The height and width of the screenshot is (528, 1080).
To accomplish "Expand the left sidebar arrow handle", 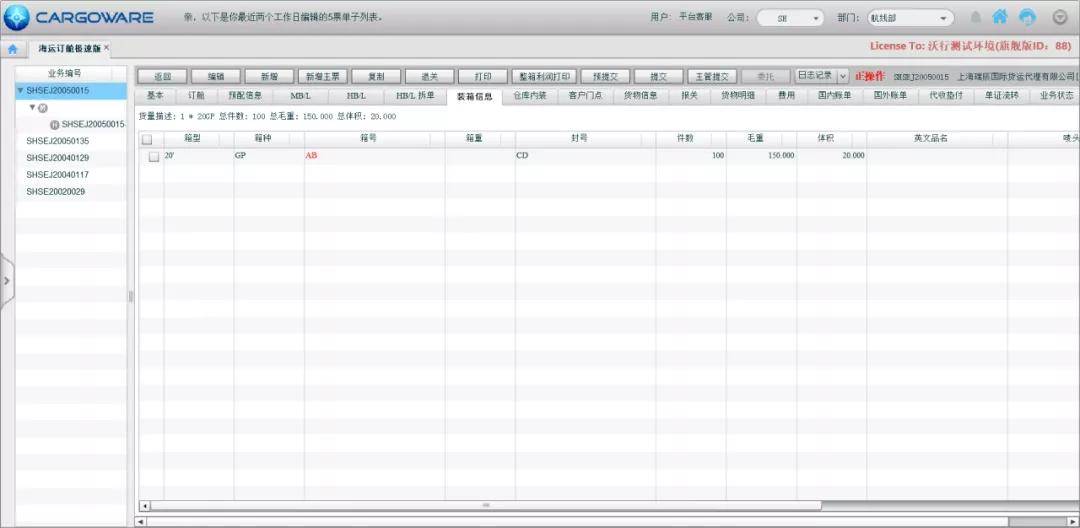I will pyautogui.click(x=6, y=281).
